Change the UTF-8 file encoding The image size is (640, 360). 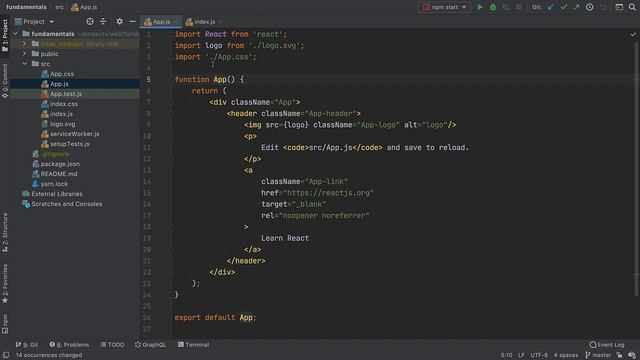pyautogui.click(x=539, y=355)
